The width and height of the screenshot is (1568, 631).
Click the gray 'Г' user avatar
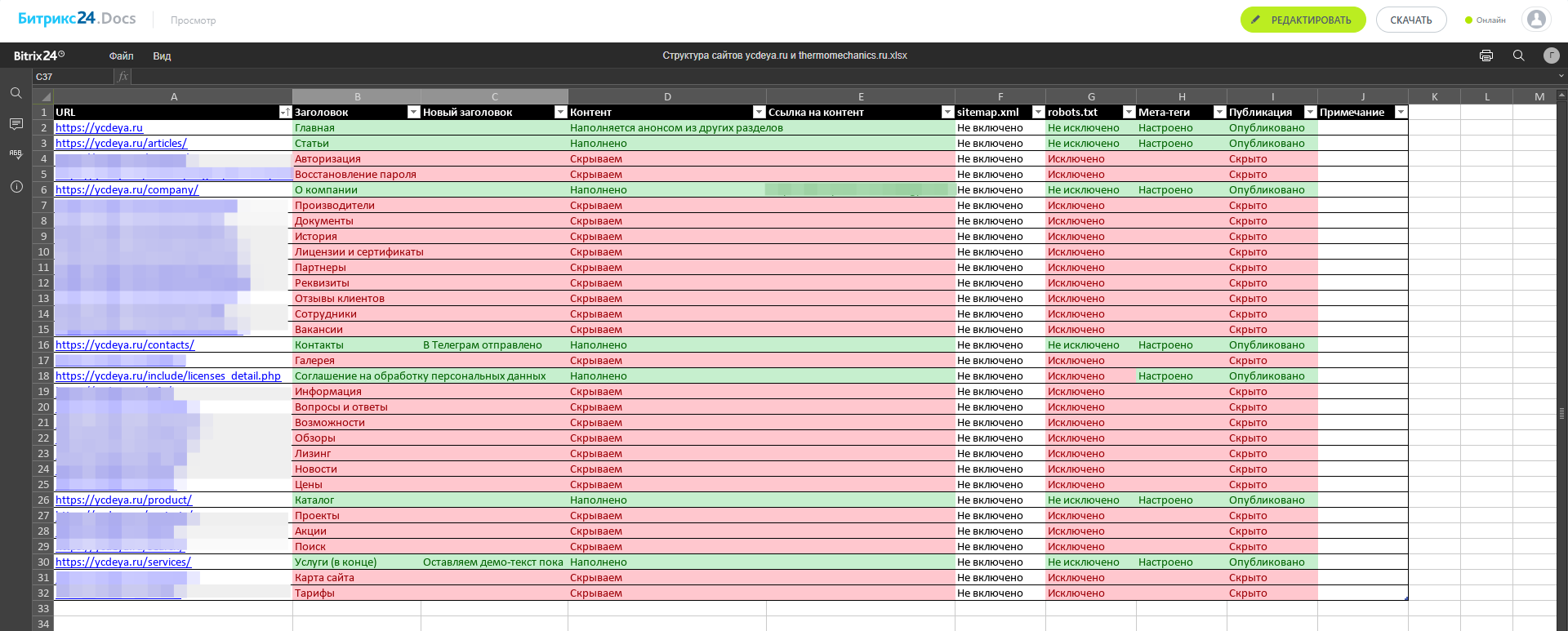tap(1551, 56)
